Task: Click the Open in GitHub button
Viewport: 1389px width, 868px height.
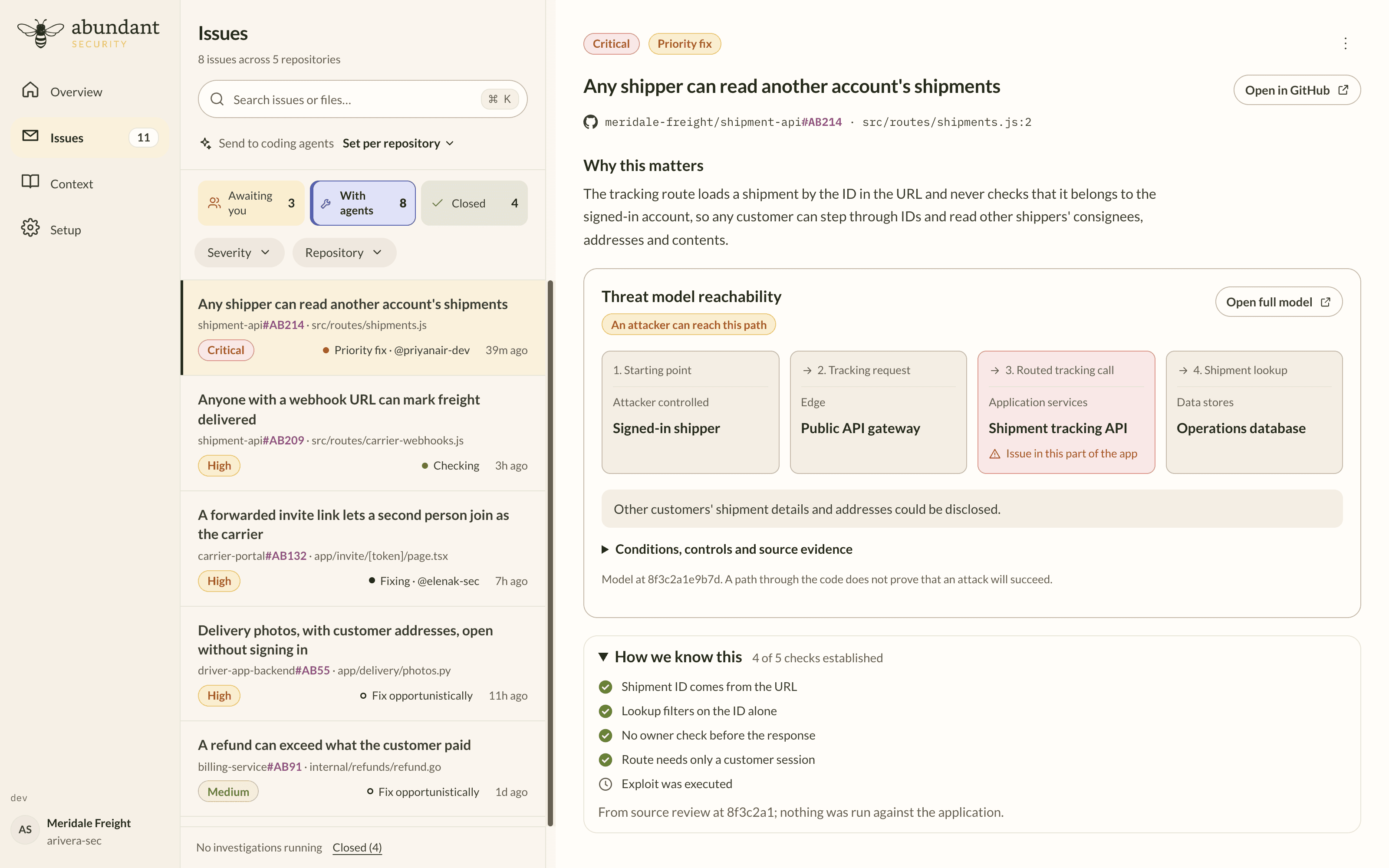Action: pyautogui.click(x=1297, y=90)
